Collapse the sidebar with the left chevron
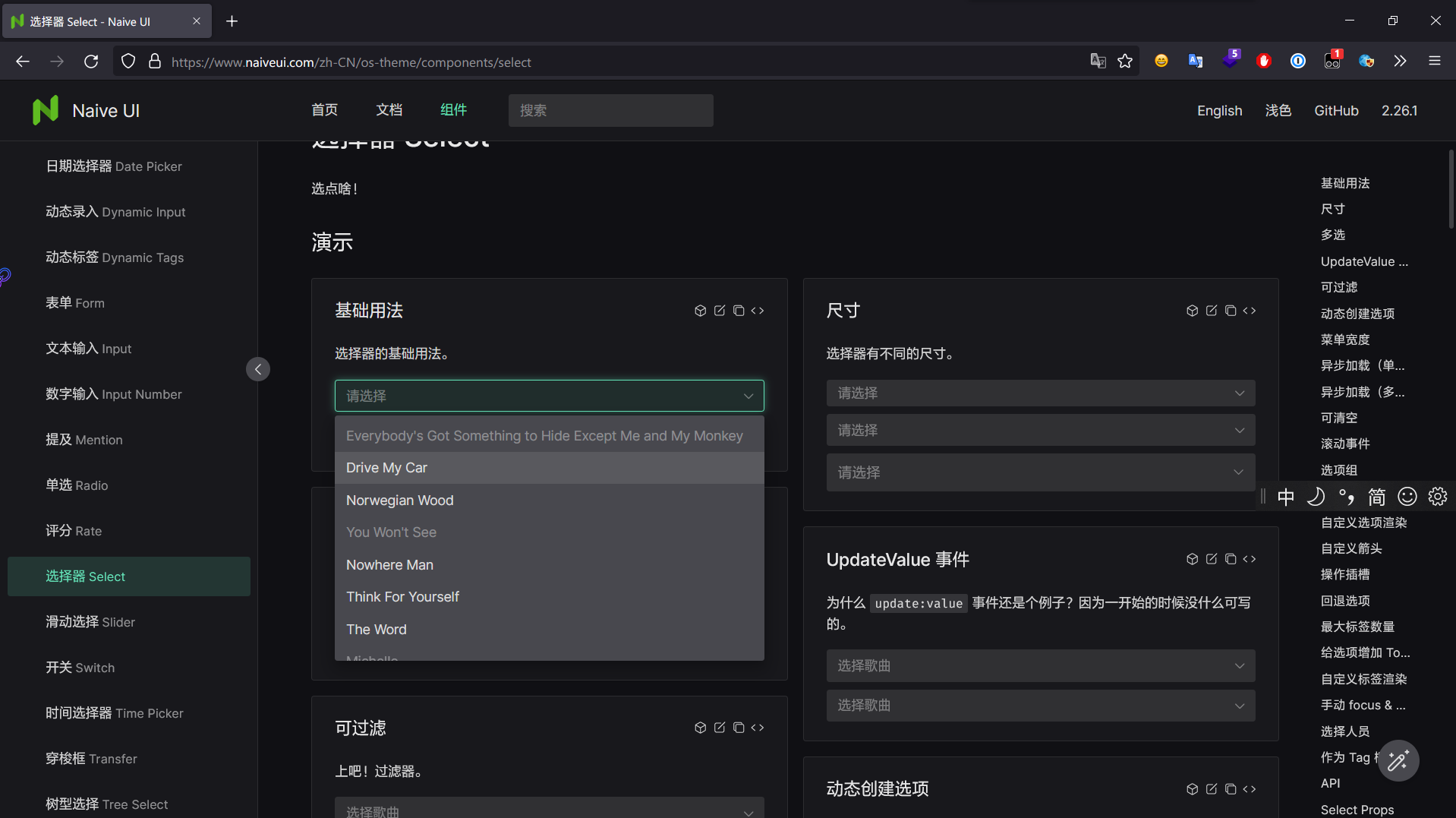The width and height of the screenshot is (1456, 818). coord(258,368)
